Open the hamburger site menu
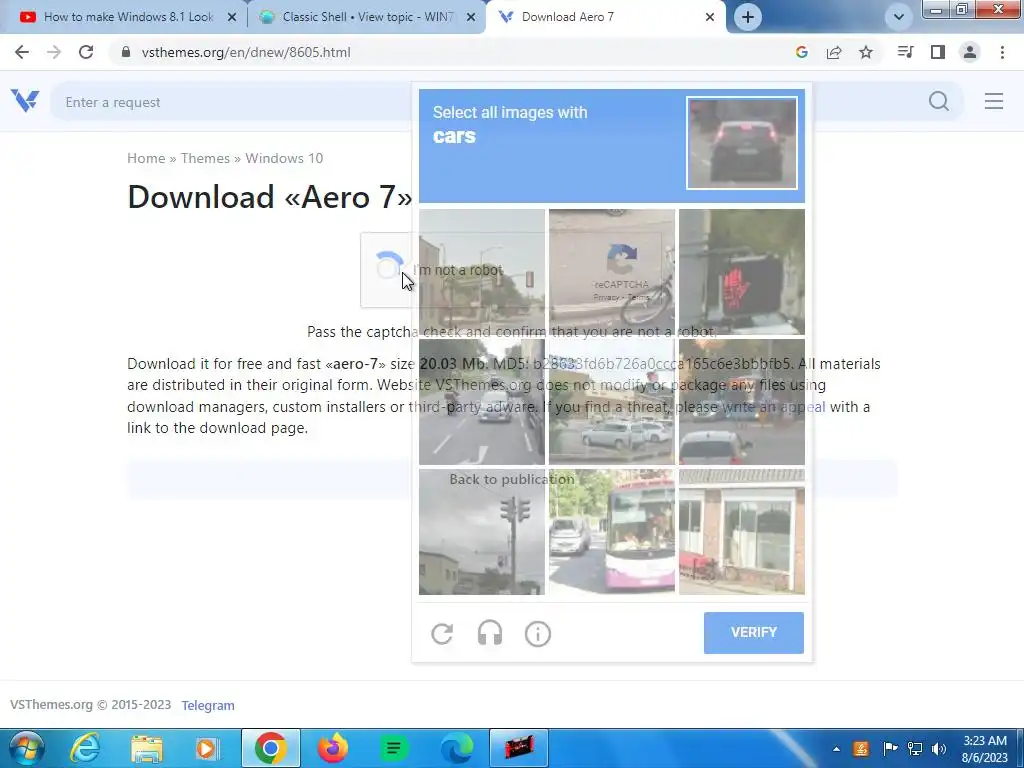This screenshot has width=1024, height=768. pos(994,101)
